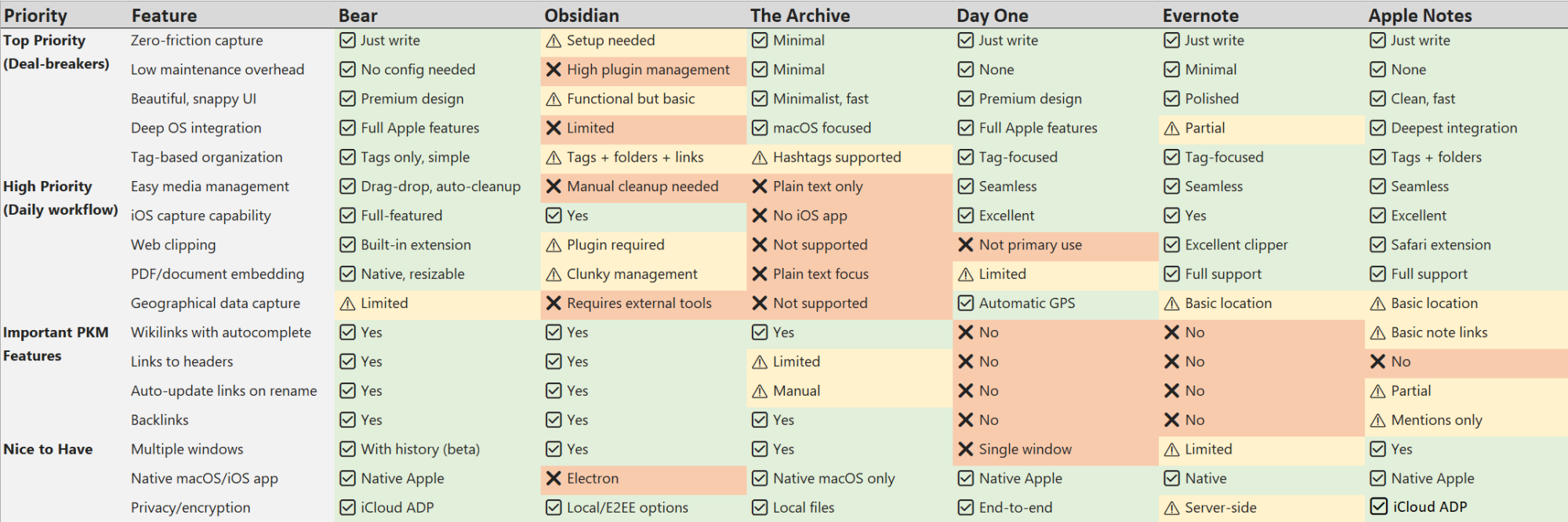
Task: Toggle the checkbox beside "Deepest integration"
Action: click(x=1377, y=128)
